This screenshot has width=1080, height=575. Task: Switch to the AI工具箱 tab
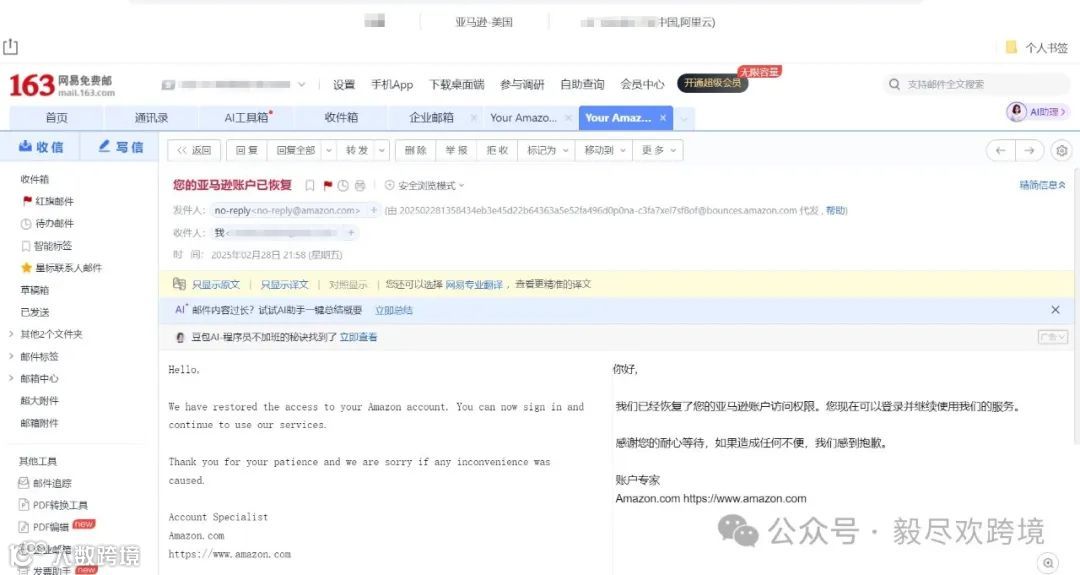click(247, 118)
